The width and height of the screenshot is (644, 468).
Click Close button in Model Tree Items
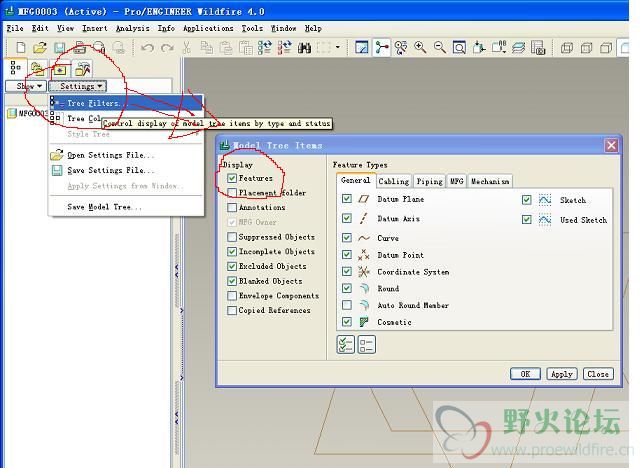(x=598, y=374)
